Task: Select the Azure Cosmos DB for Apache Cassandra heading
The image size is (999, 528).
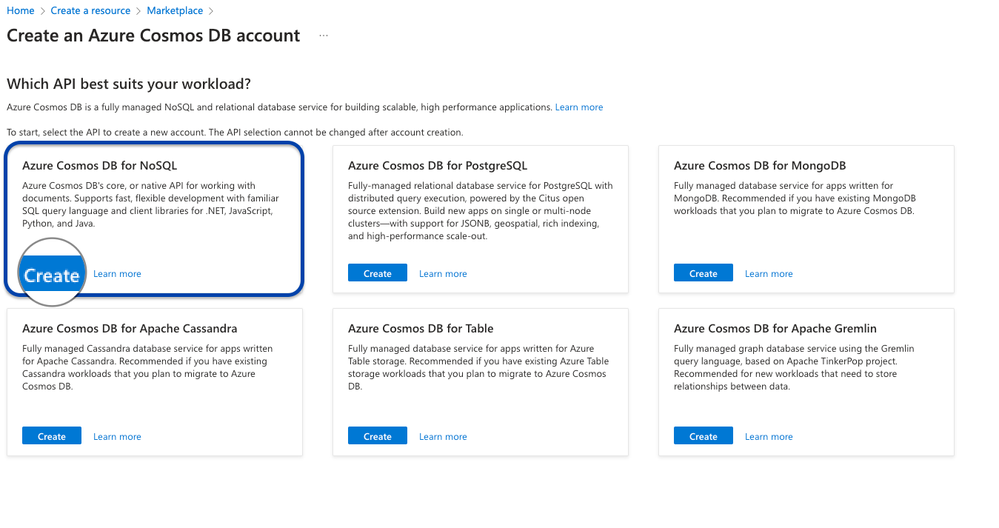Action: pyautogui.click(x=129, y=329)
